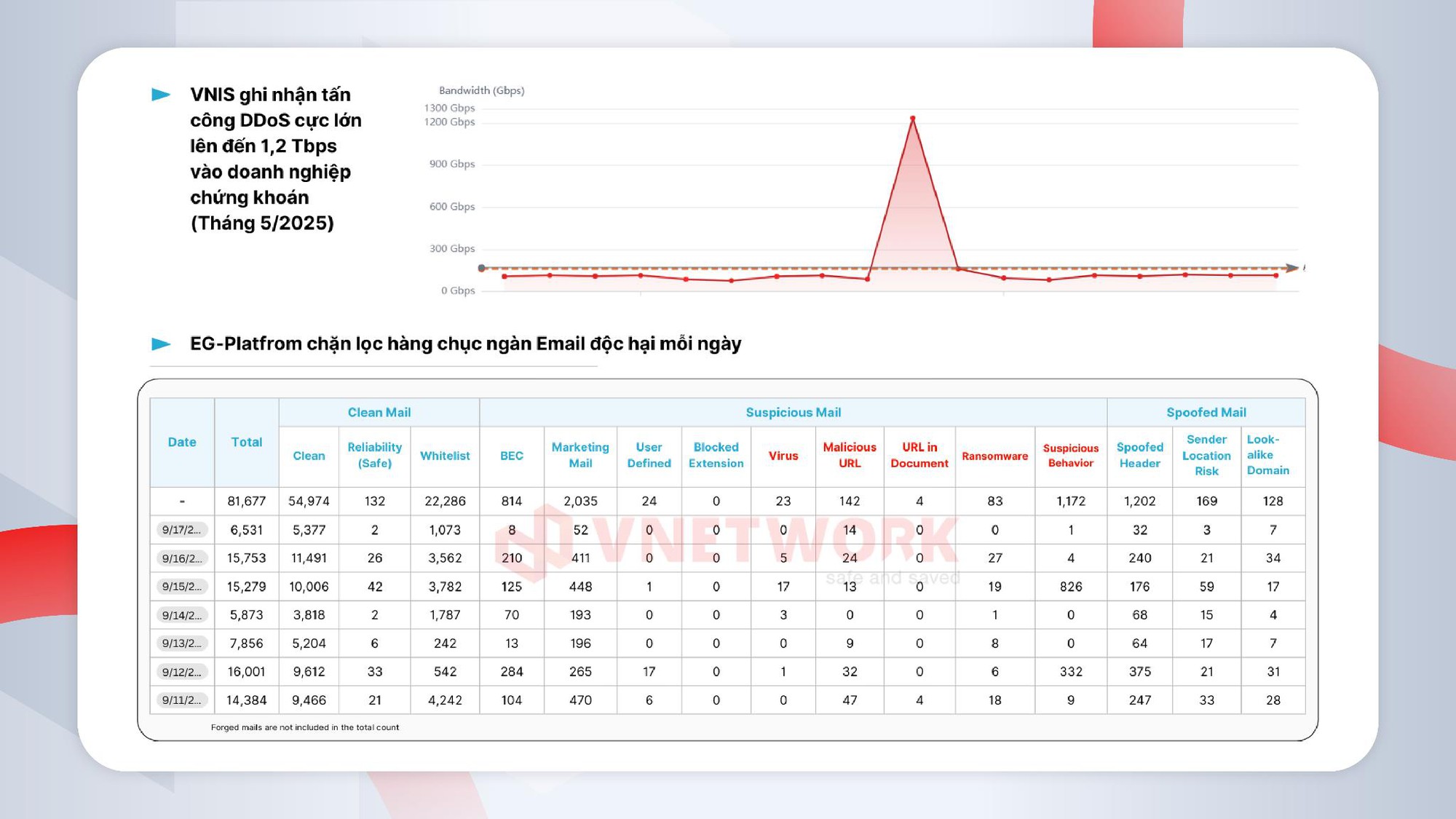Click the BEC column header
The width and height of the screenshot is (1456, 819).
(x=511, y=456)
